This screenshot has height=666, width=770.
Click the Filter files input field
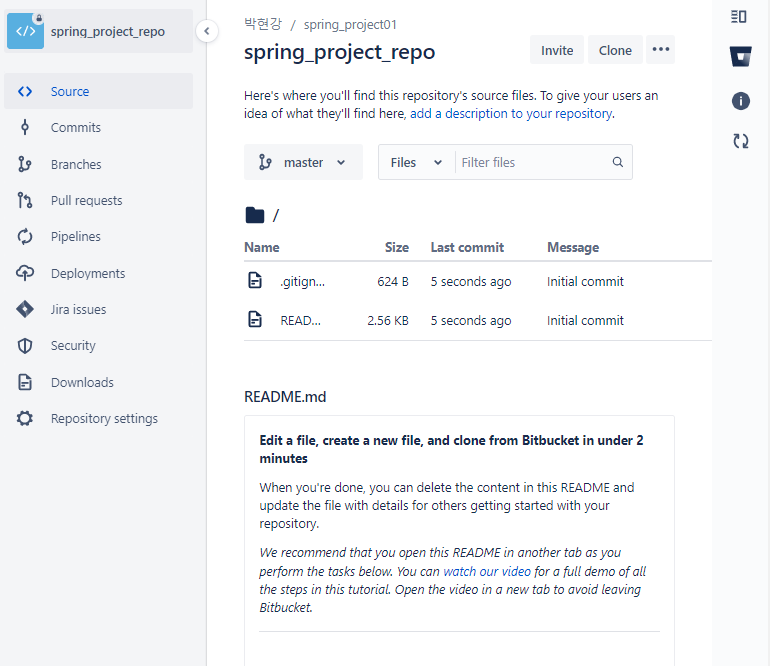click(x=533, y=162)
